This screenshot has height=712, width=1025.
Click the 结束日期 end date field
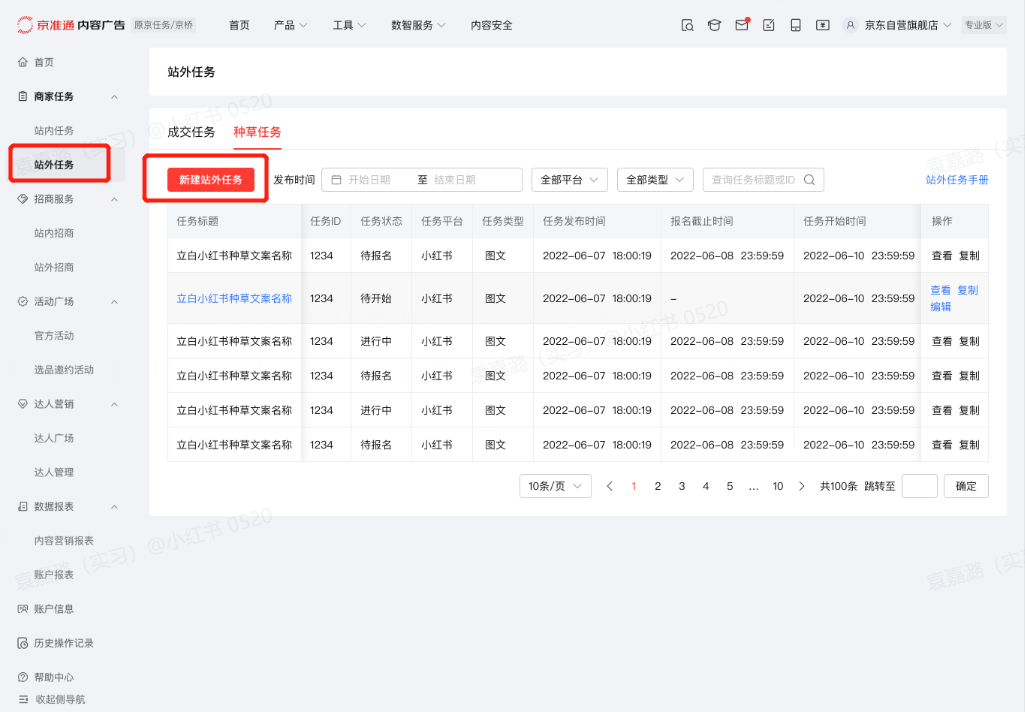455,180
